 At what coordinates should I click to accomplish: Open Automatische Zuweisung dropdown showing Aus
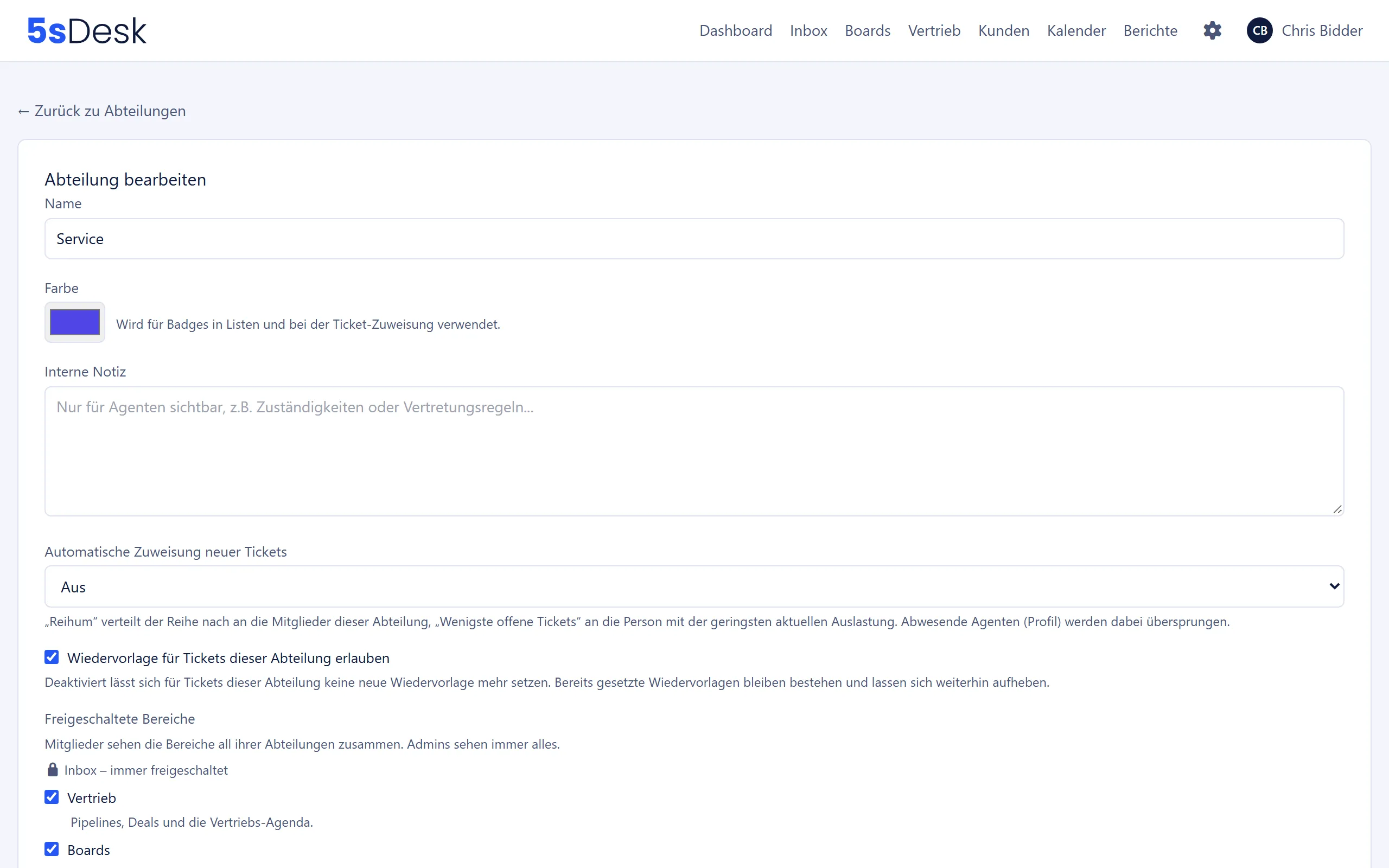coord(694,586)
